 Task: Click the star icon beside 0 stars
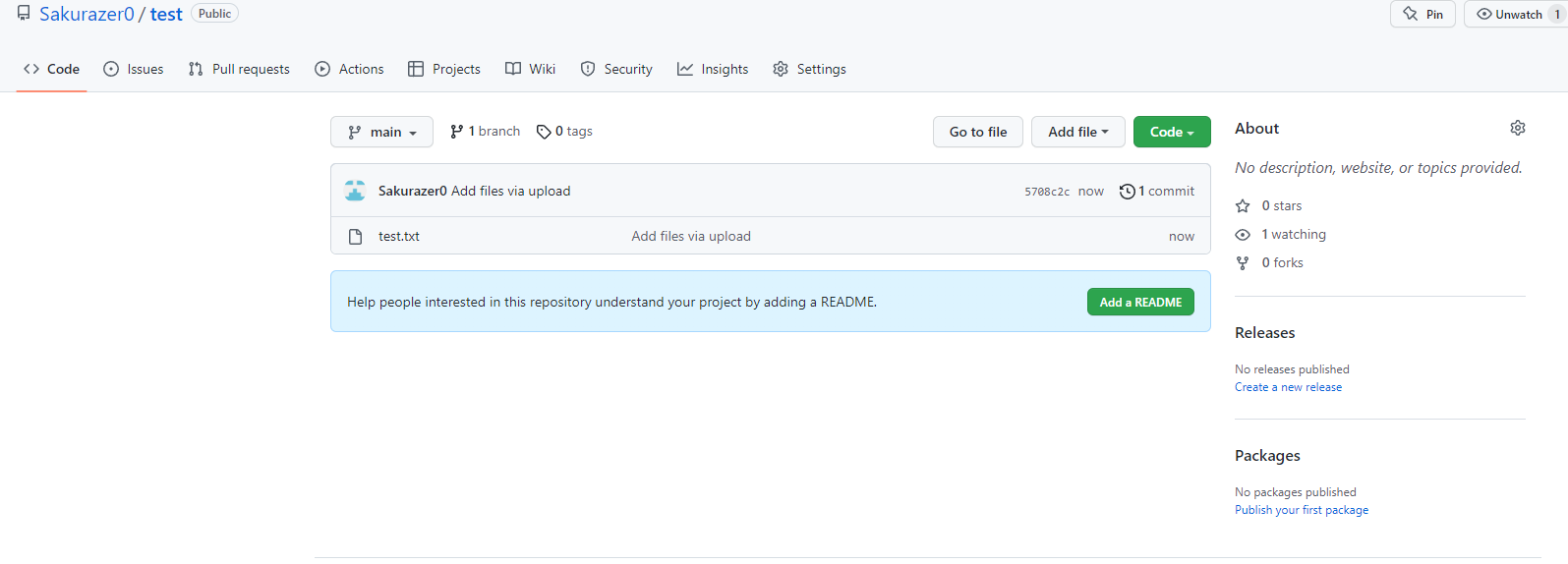[x=1243, y=206]
